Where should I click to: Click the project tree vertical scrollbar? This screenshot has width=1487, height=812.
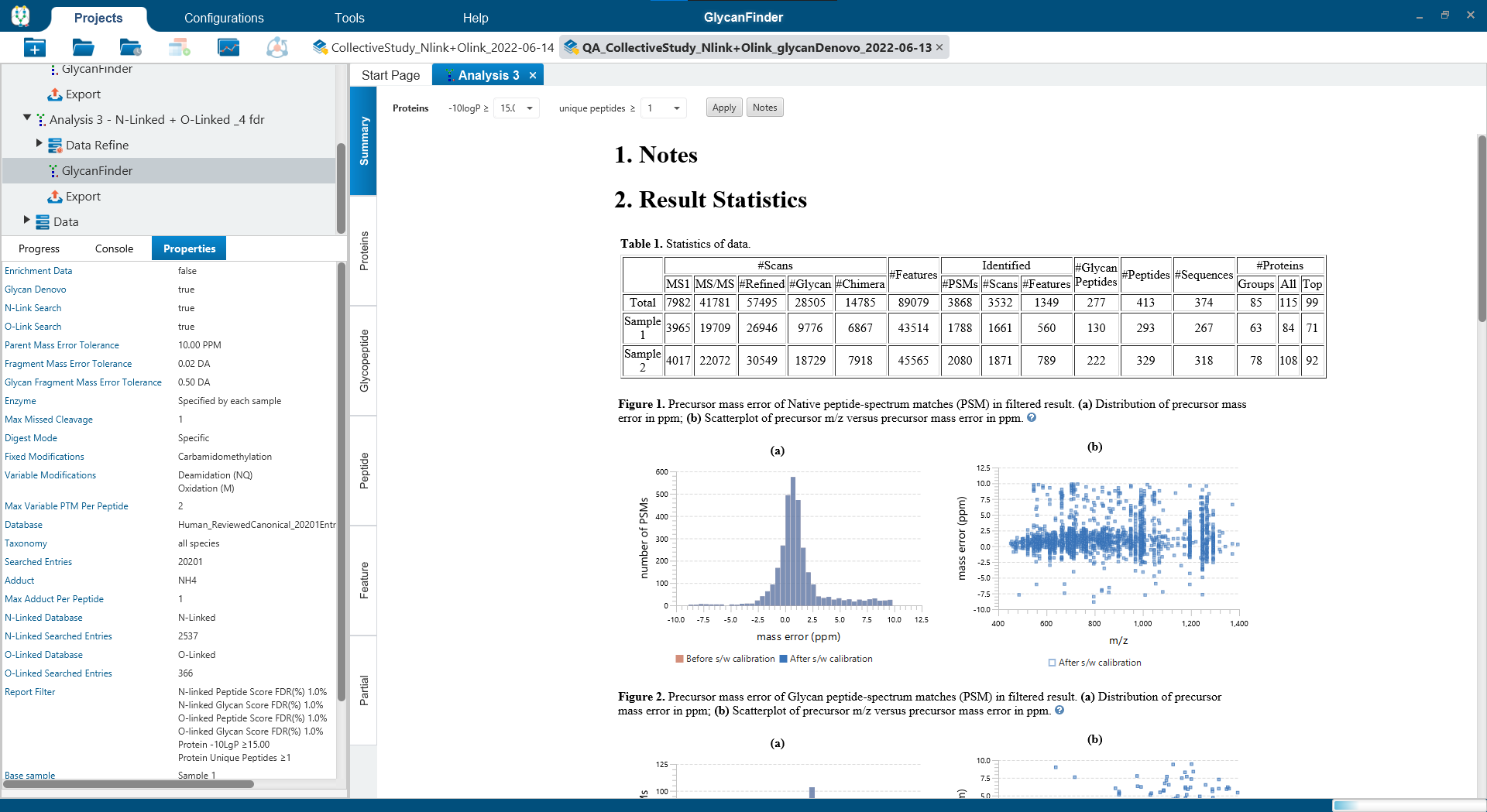tap(341, 188)
